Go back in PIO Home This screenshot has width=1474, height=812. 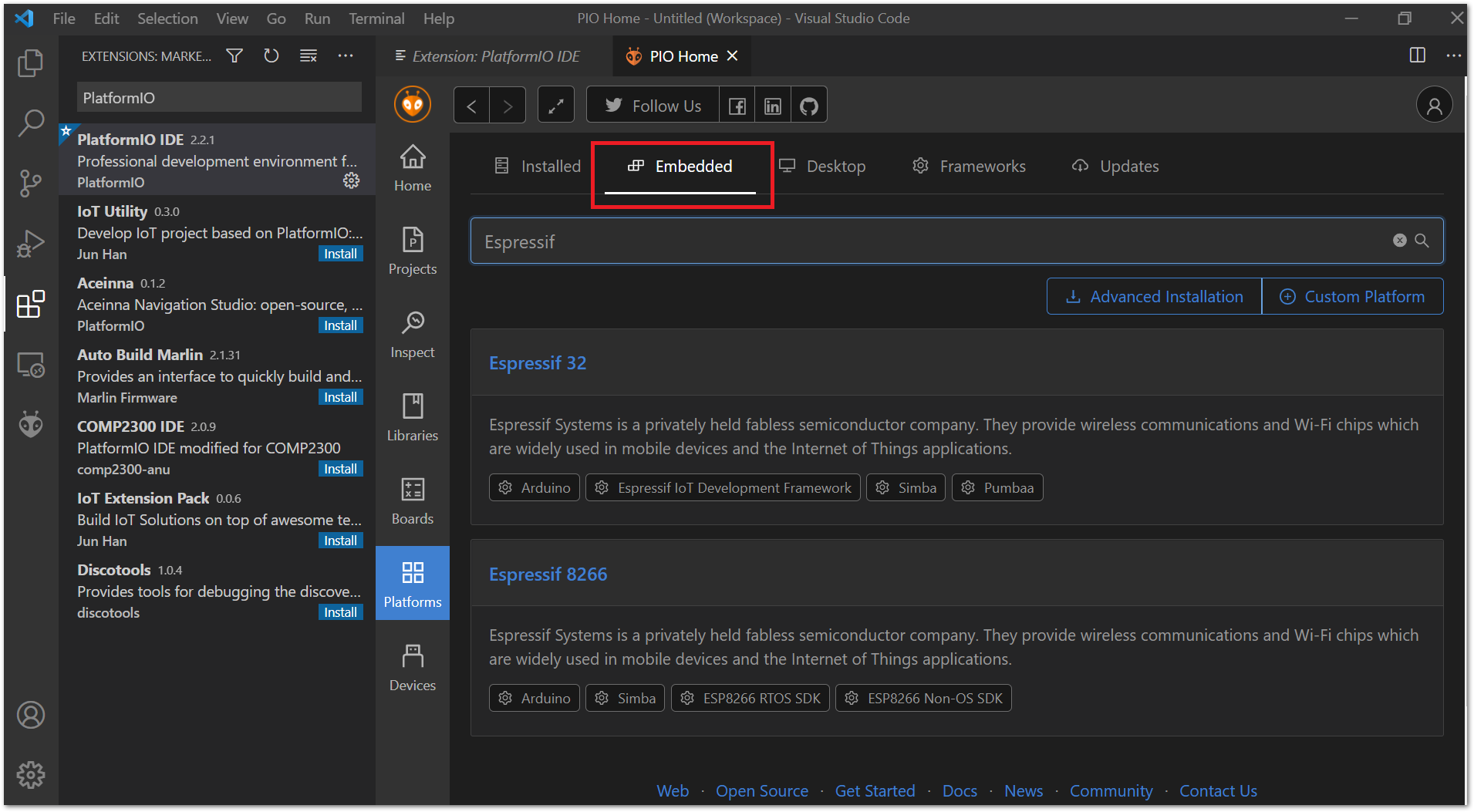(471, 105)
